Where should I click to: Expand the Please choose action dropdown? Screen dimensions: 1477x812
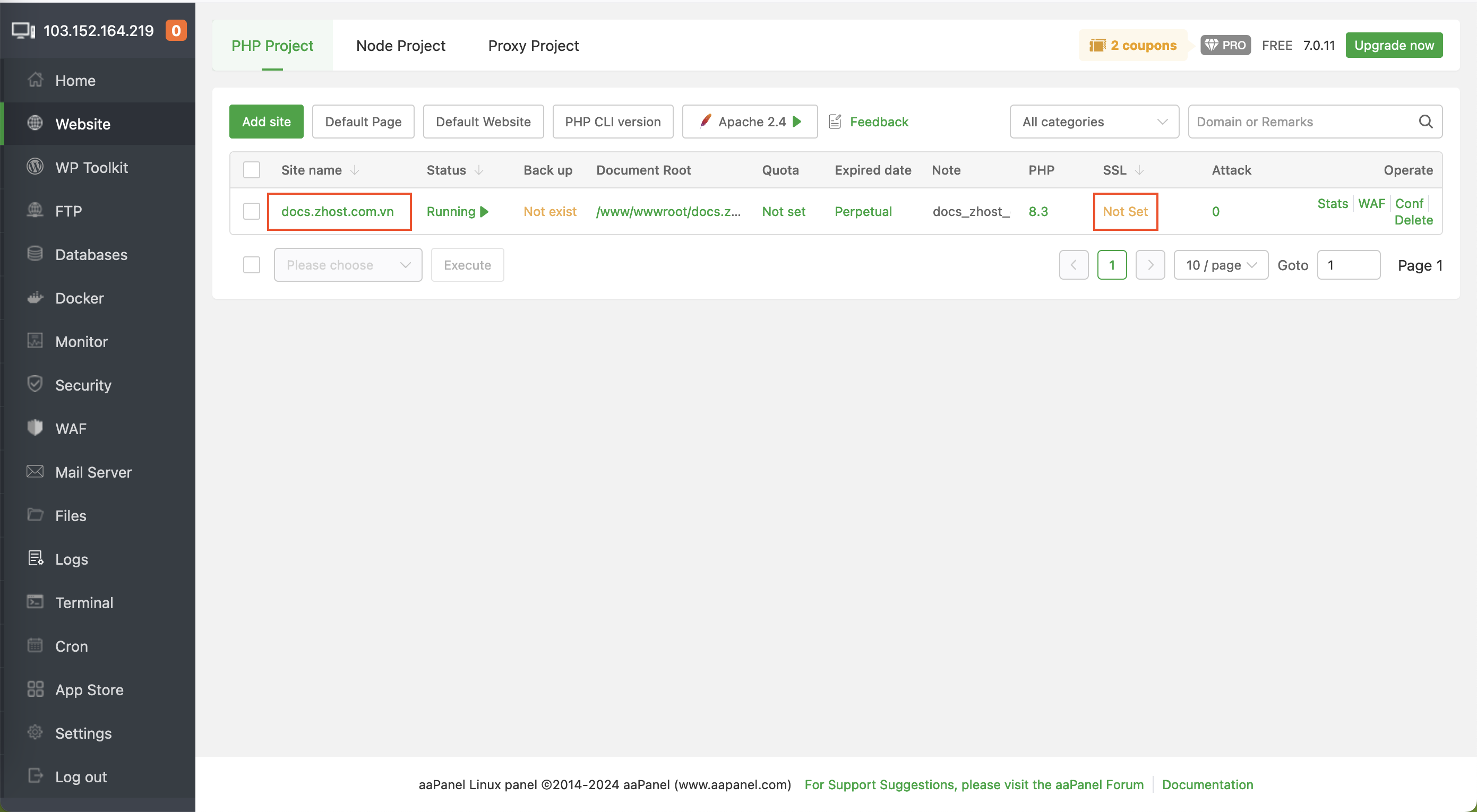pyautogui.click(x=347, y=265)
